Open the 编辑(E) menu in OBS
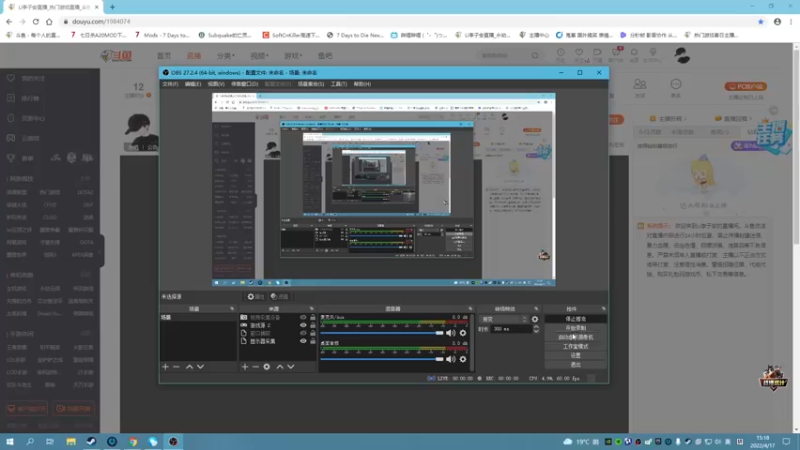Screen dimensions: 800x450 (193, 84)
